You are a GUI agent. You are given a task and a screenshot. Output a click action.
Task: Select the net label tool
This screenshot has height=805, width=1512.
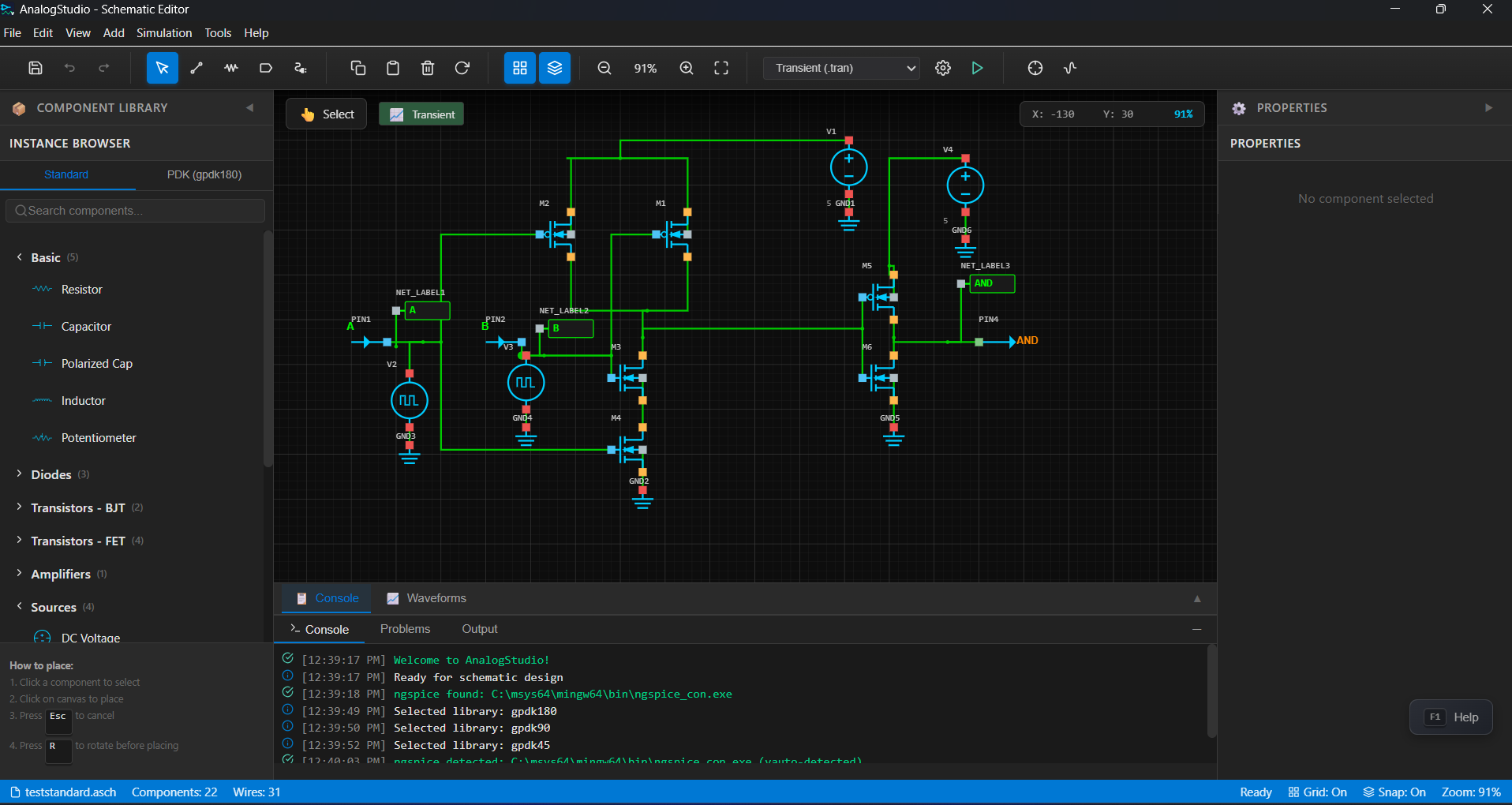266,68
